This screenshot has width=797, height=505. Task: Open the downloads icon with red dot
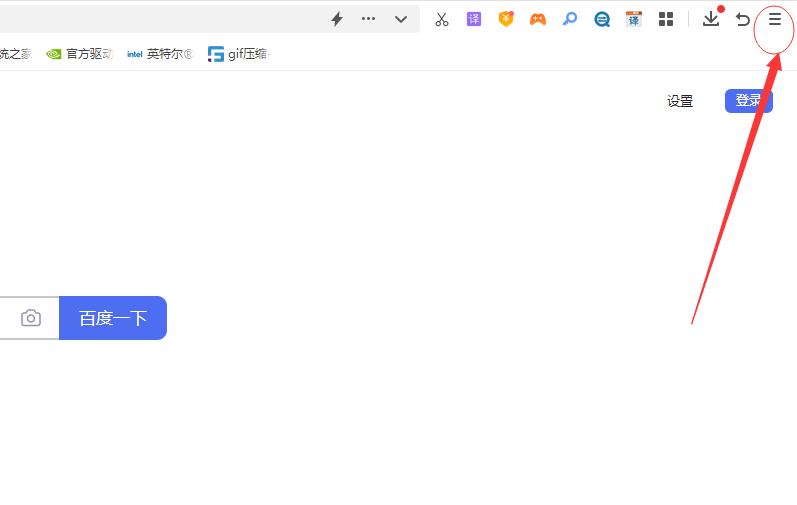(711, 19)
